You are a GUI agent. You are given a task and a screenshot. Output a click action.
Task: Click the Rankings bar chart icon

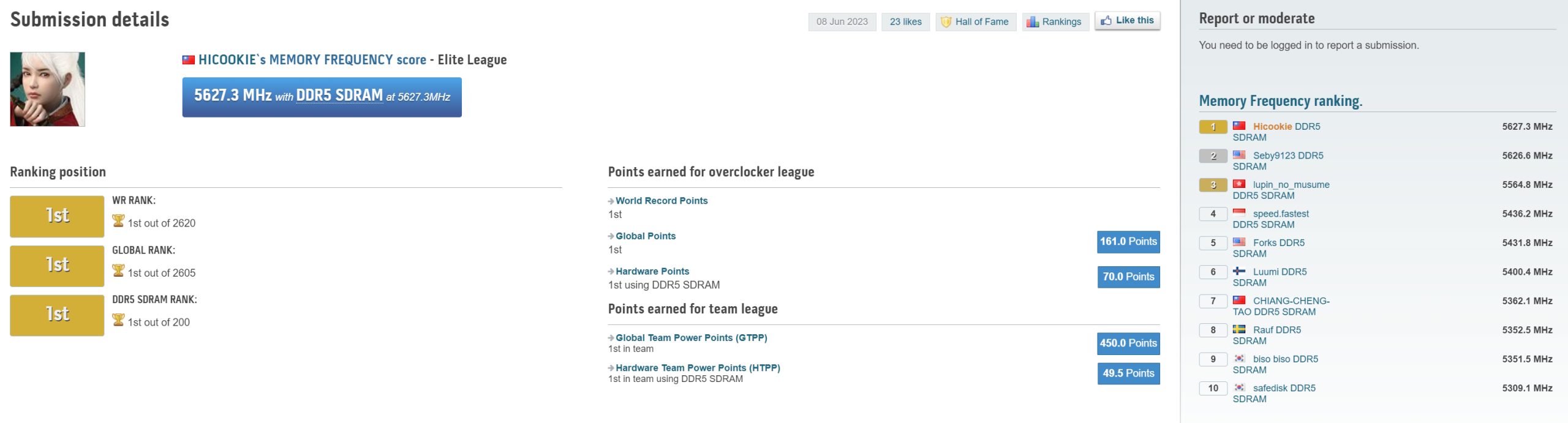tap(1033, 22)
